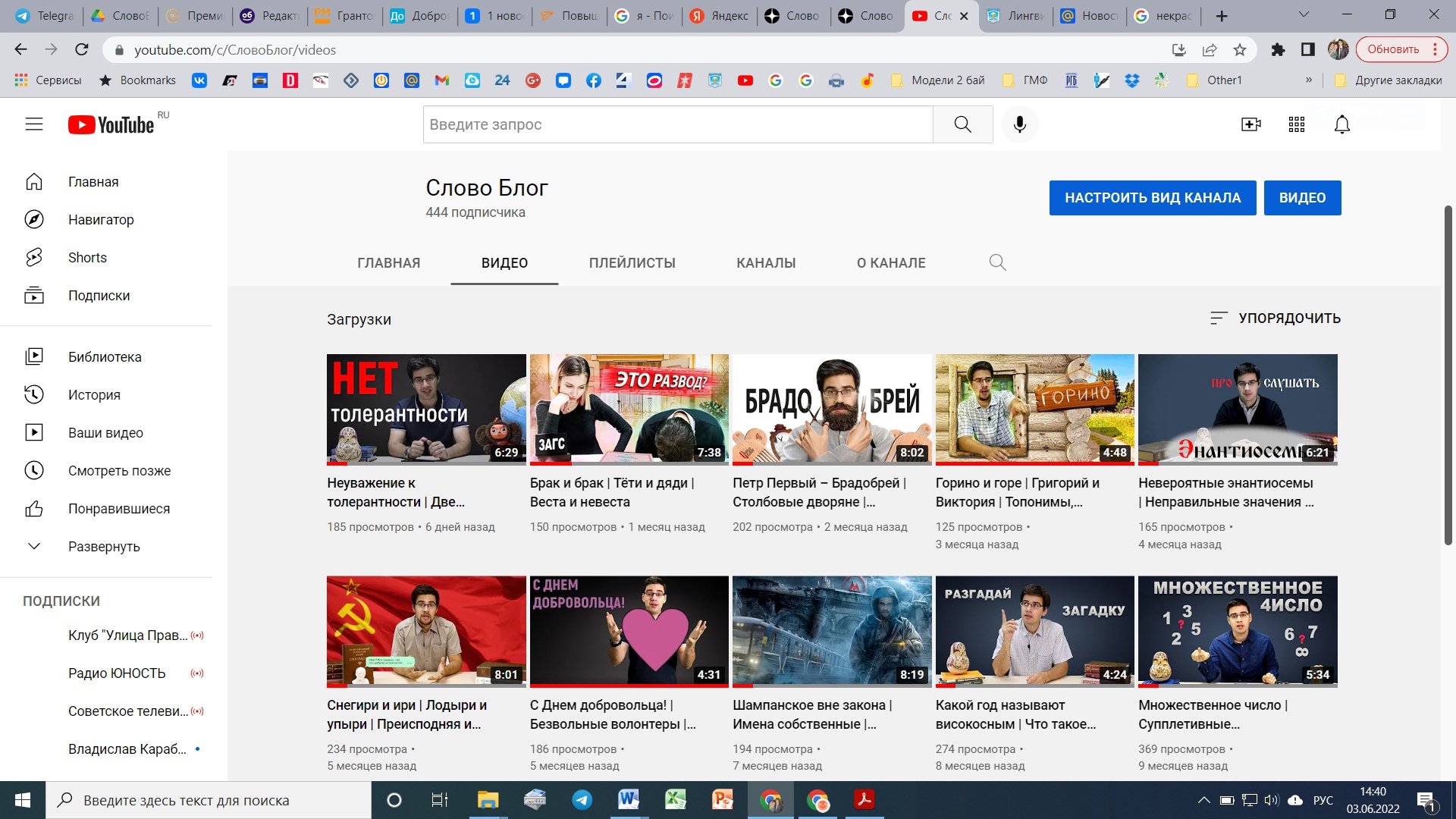Click the blue Видео button
The width and height of the screenshot is (1456, 819).
1302,198
